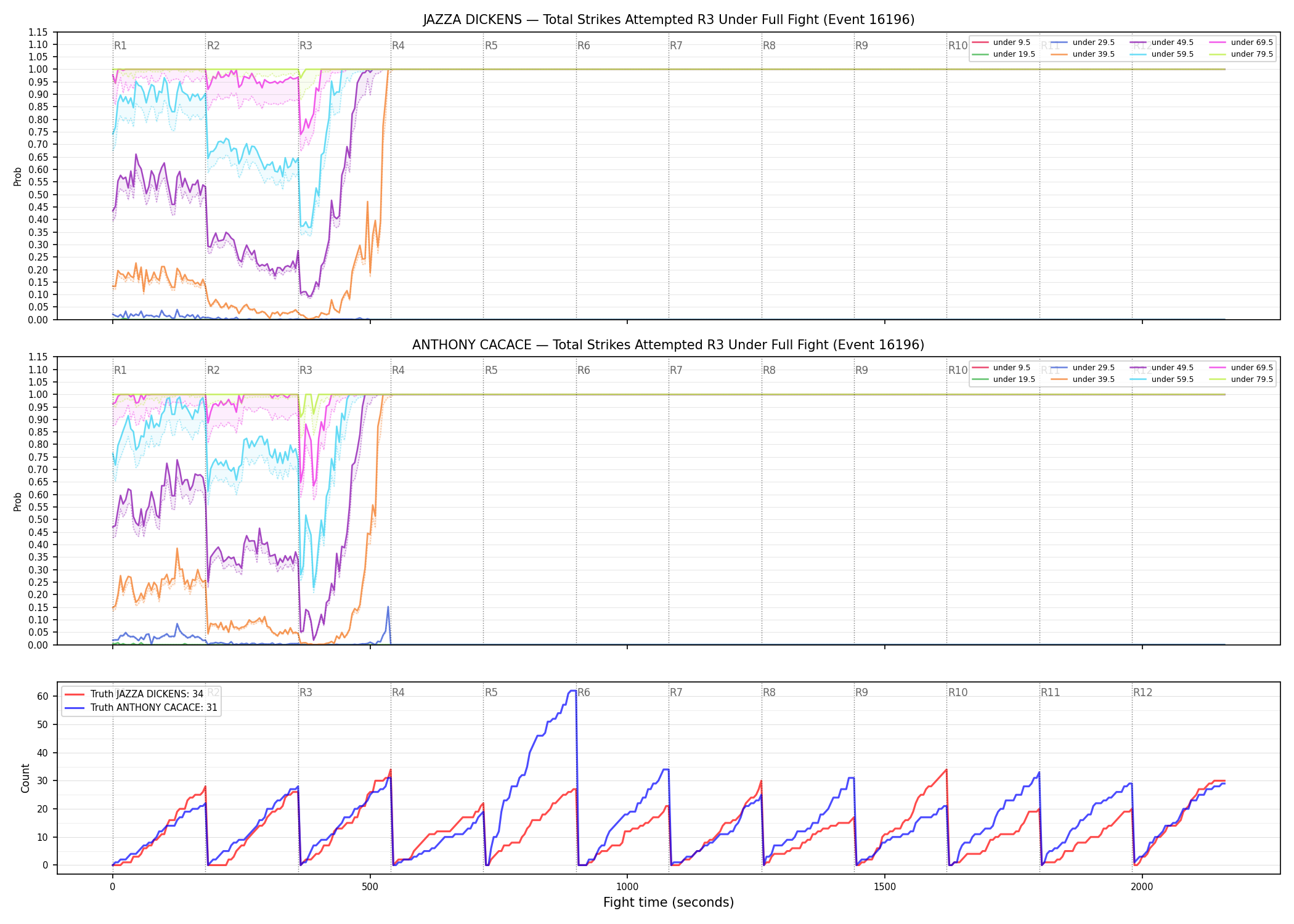Click the R10 round marker in bottom chart
The height and width of the screenshot is (924, 1294).
[x=958, y=692]
